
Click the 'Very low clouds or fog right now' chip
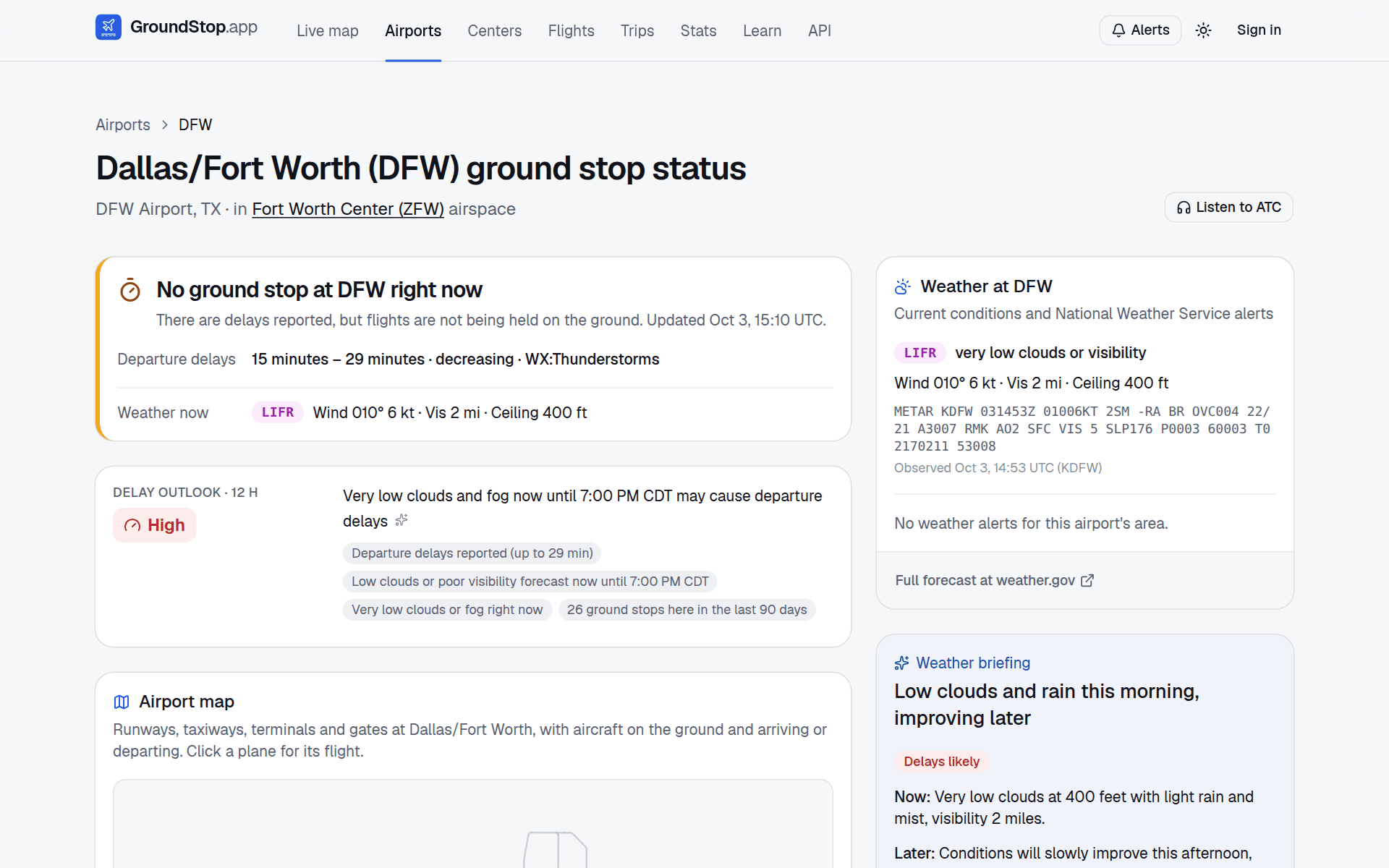447,610
